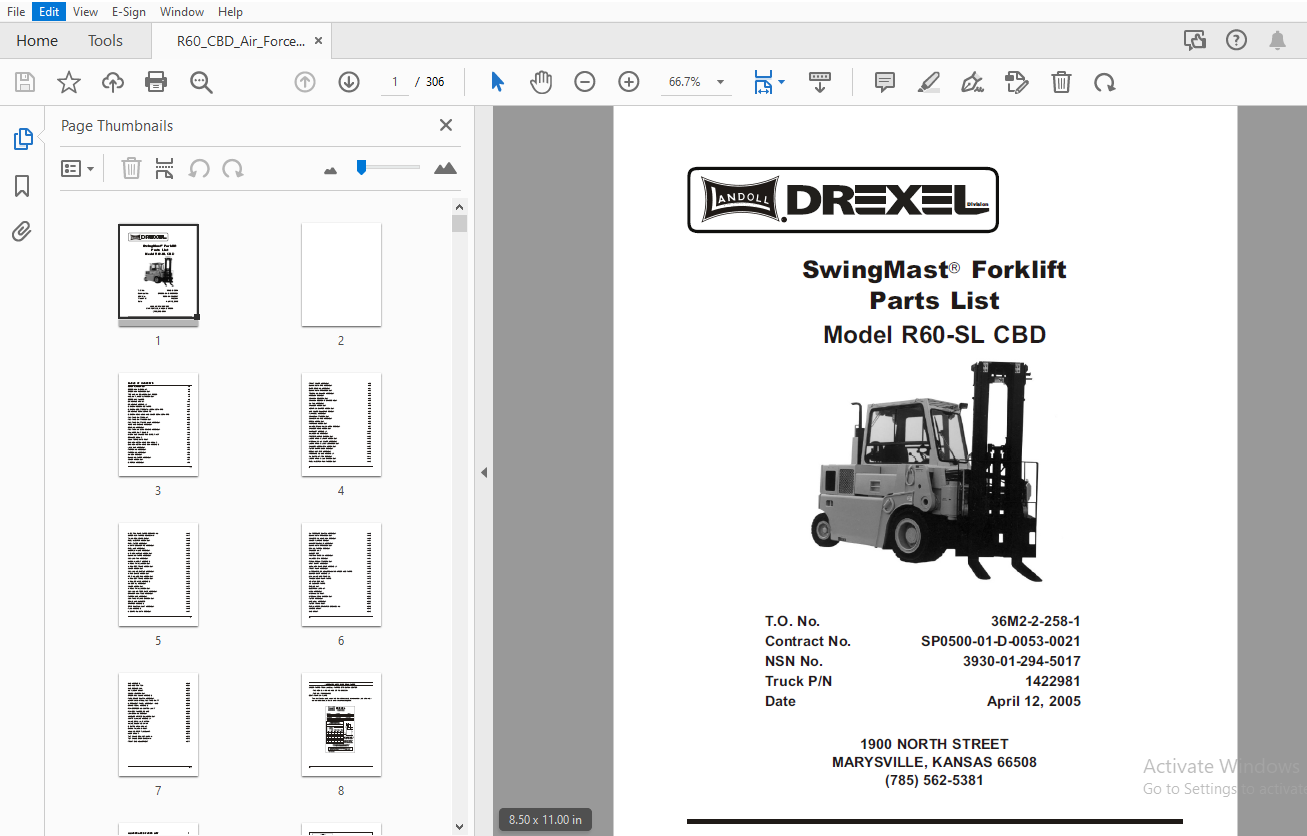This screenshot has height=836, width=1307.
Task: Open fit page options
Action: 768,82
